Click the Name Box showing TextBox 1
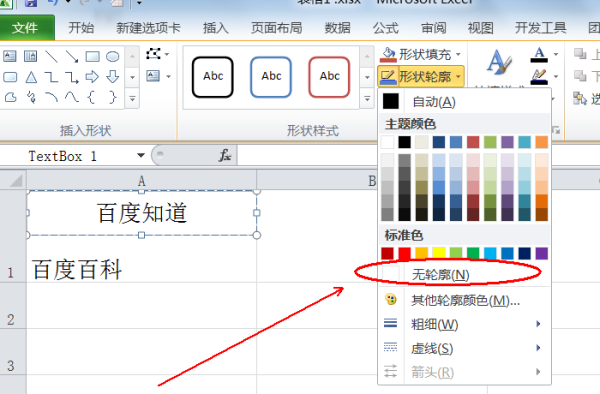 click(74, 156)
